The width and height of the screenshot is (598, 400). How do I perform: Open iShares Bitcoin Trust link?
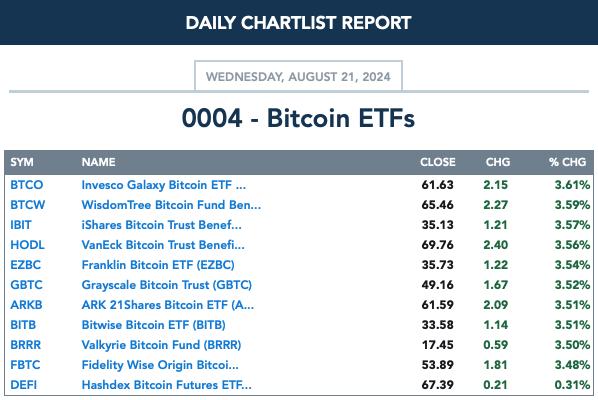coord(161,225)
